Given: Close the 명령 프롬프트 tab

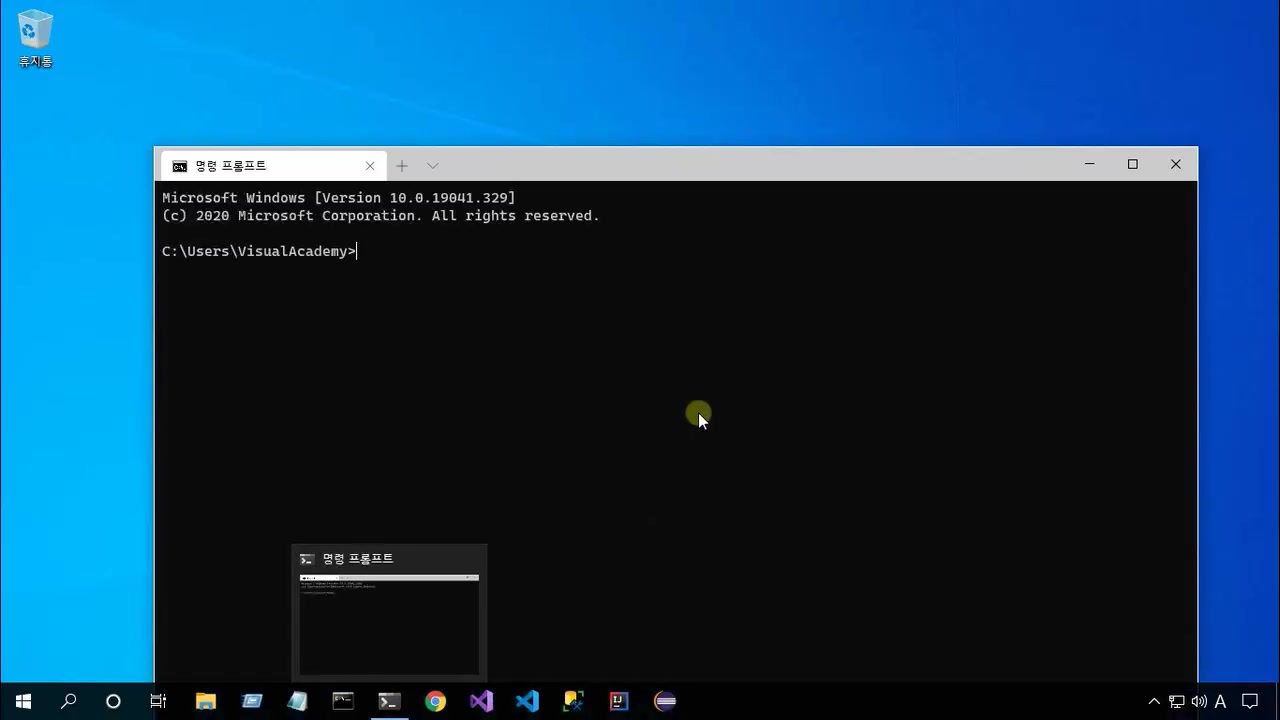Looking at the screenshot, I should (370, 166).
